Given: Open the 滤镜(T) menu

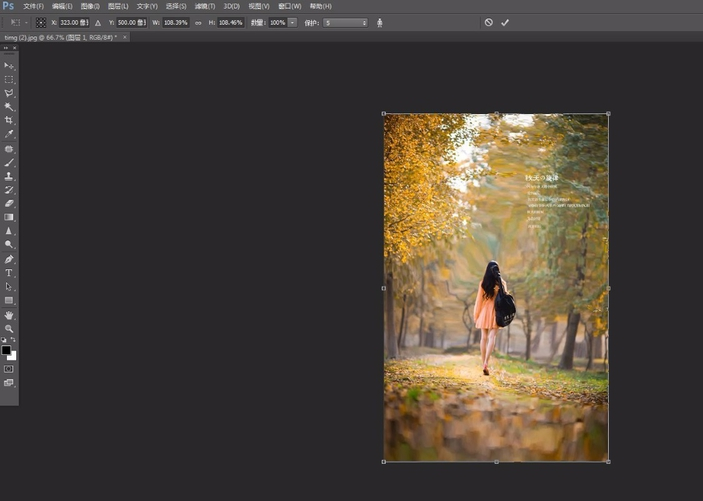Looking at the screenshot, I should 205,6.
